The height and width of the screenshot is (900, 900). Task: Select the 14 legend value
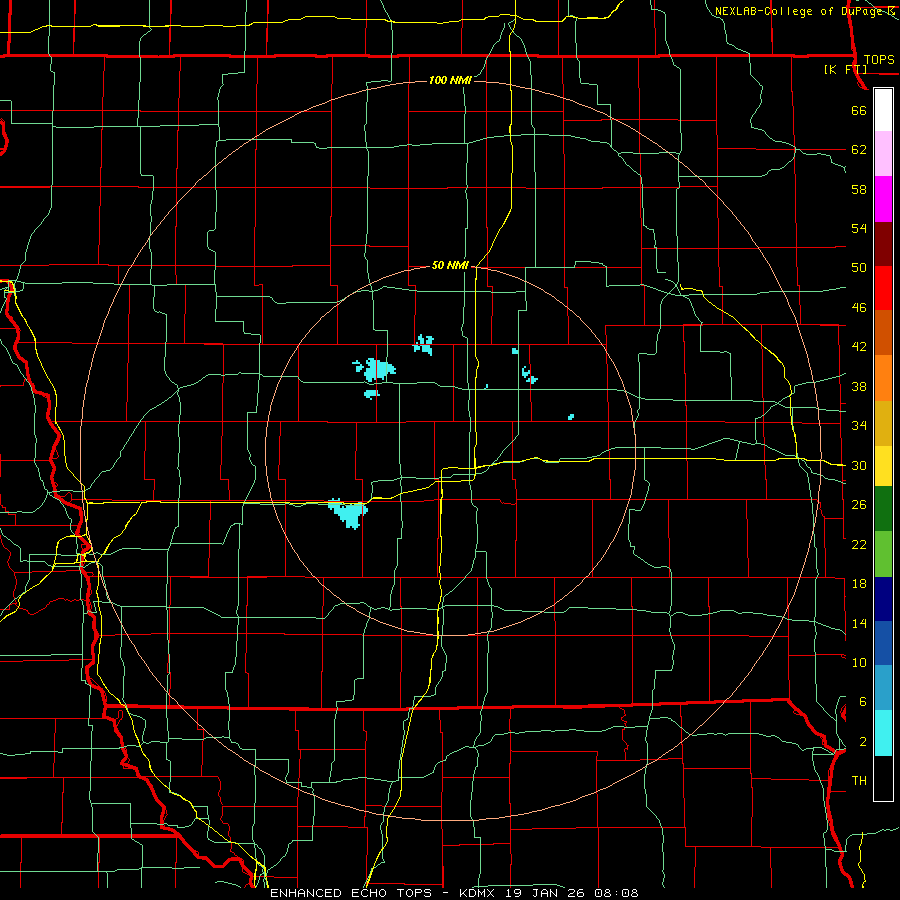pos(859,623)
